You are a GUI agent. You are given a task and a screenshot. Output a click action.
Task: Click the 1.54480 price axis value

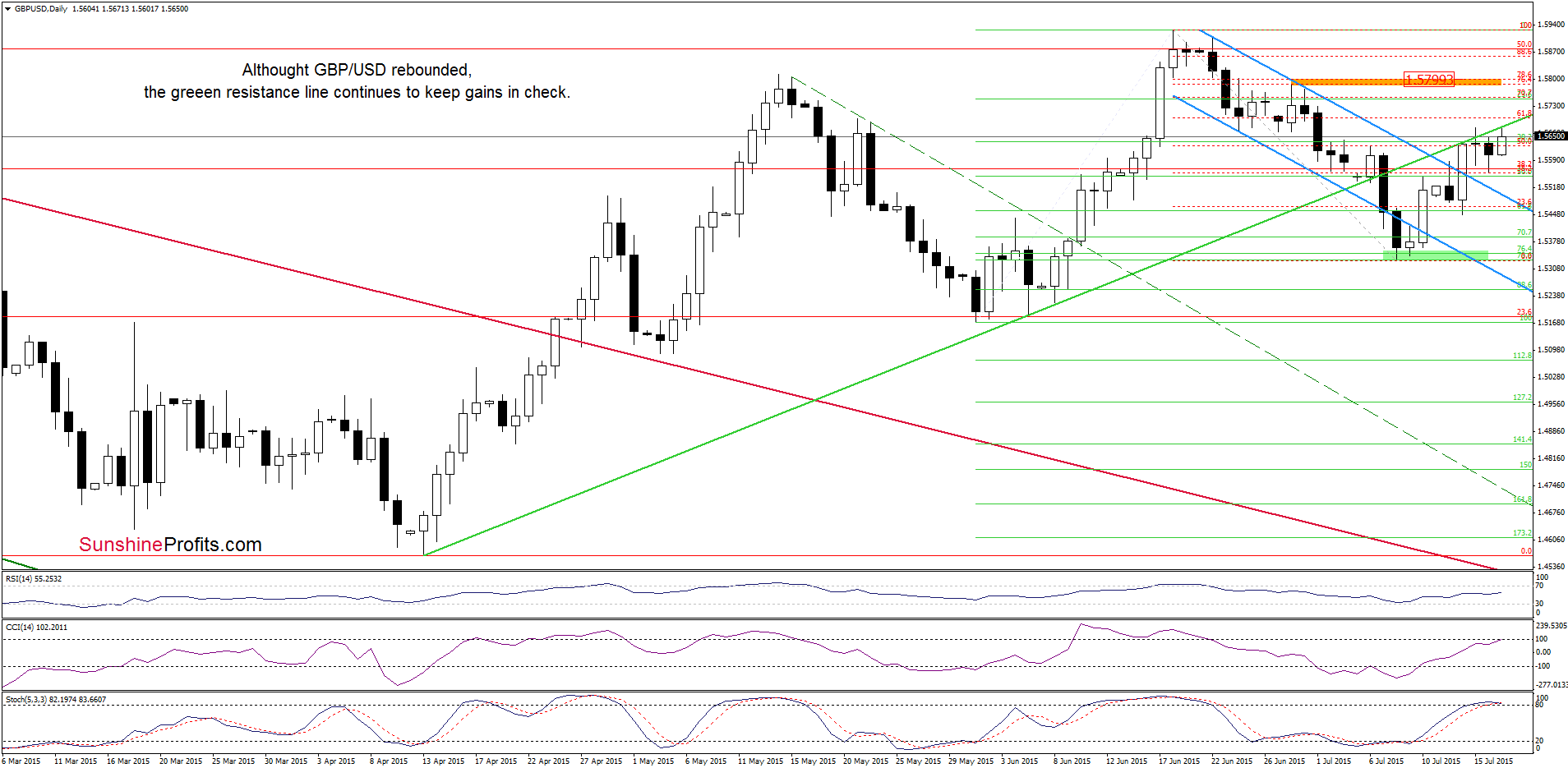1551,214
